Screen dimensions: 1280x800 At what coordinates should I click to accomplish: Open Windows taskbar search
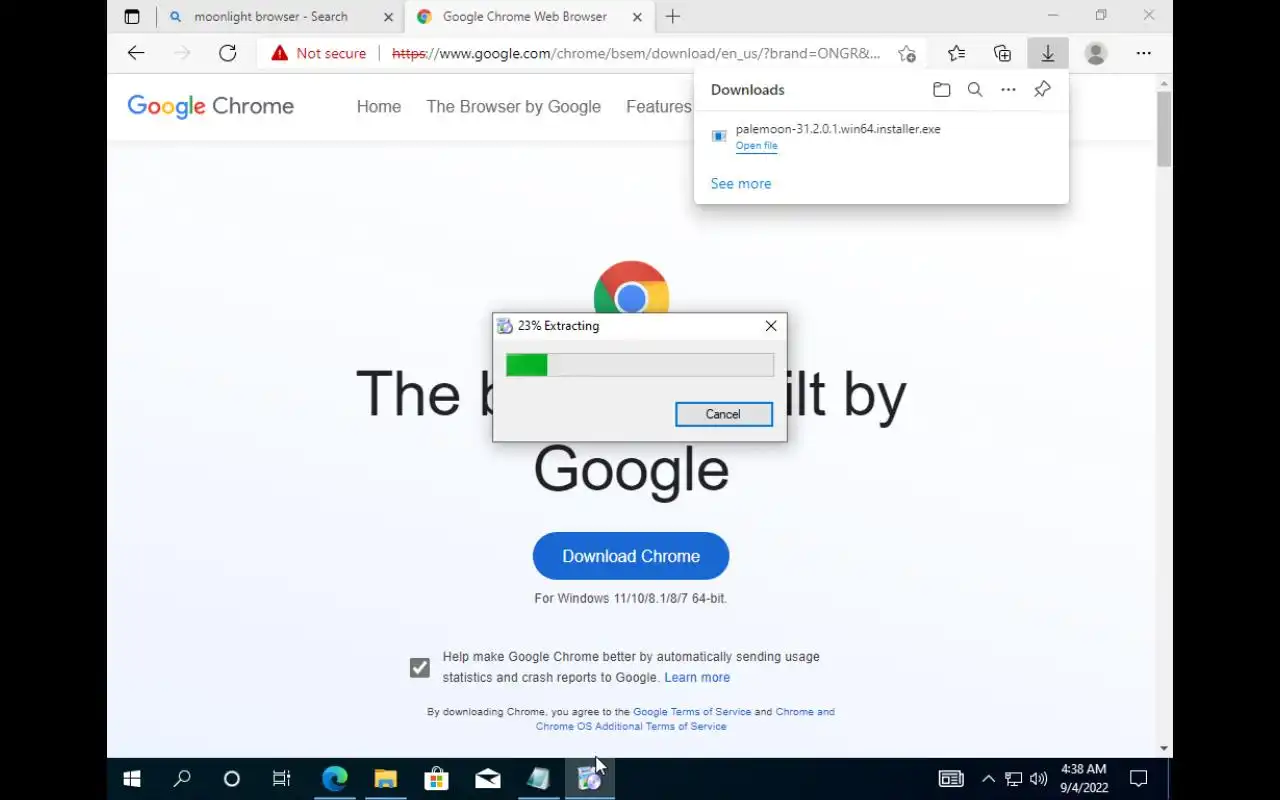182,779
